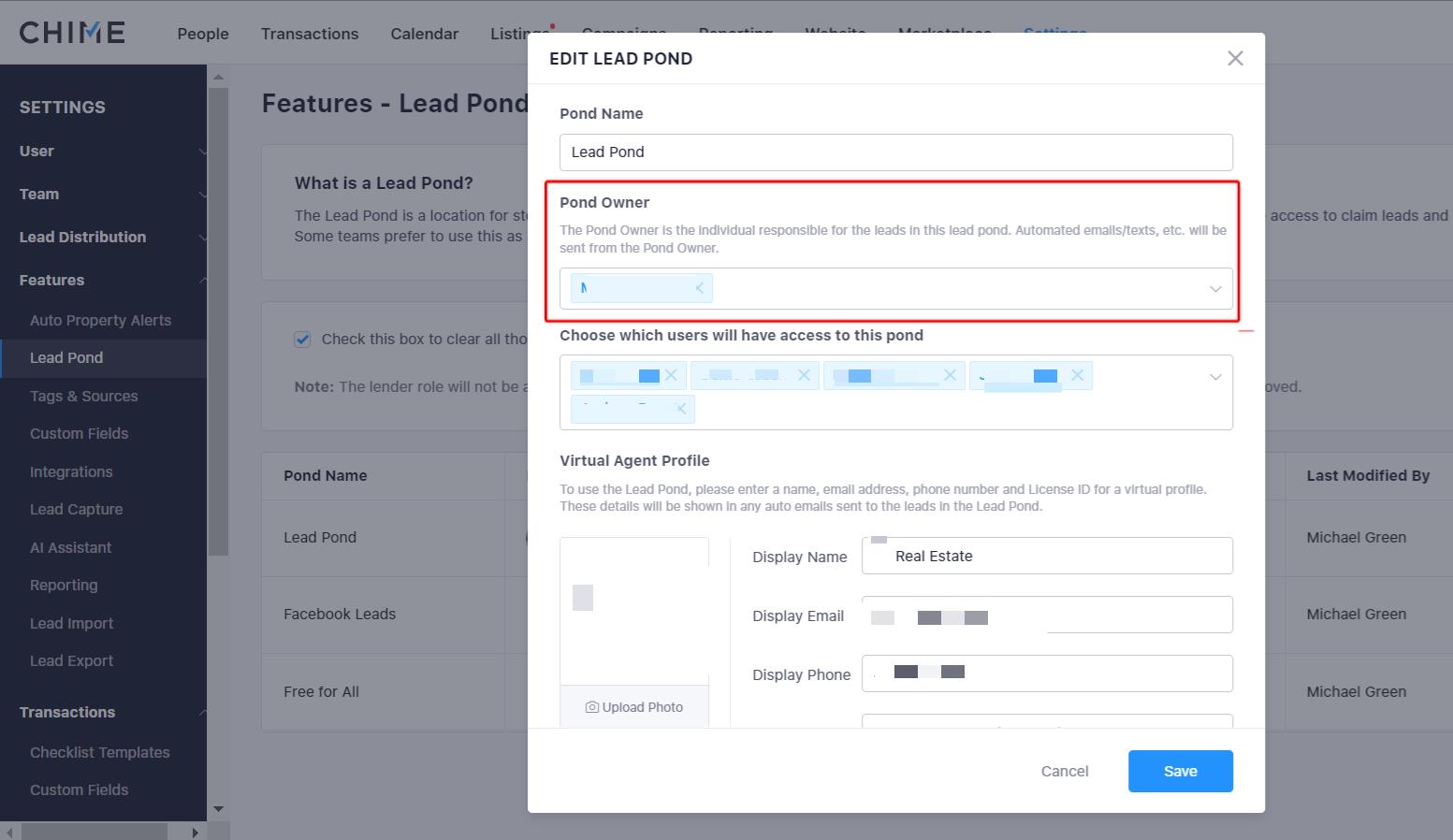Click the Pond Name input field
This screenshot has width=1453, height=840.
click(x=895, y=152)
